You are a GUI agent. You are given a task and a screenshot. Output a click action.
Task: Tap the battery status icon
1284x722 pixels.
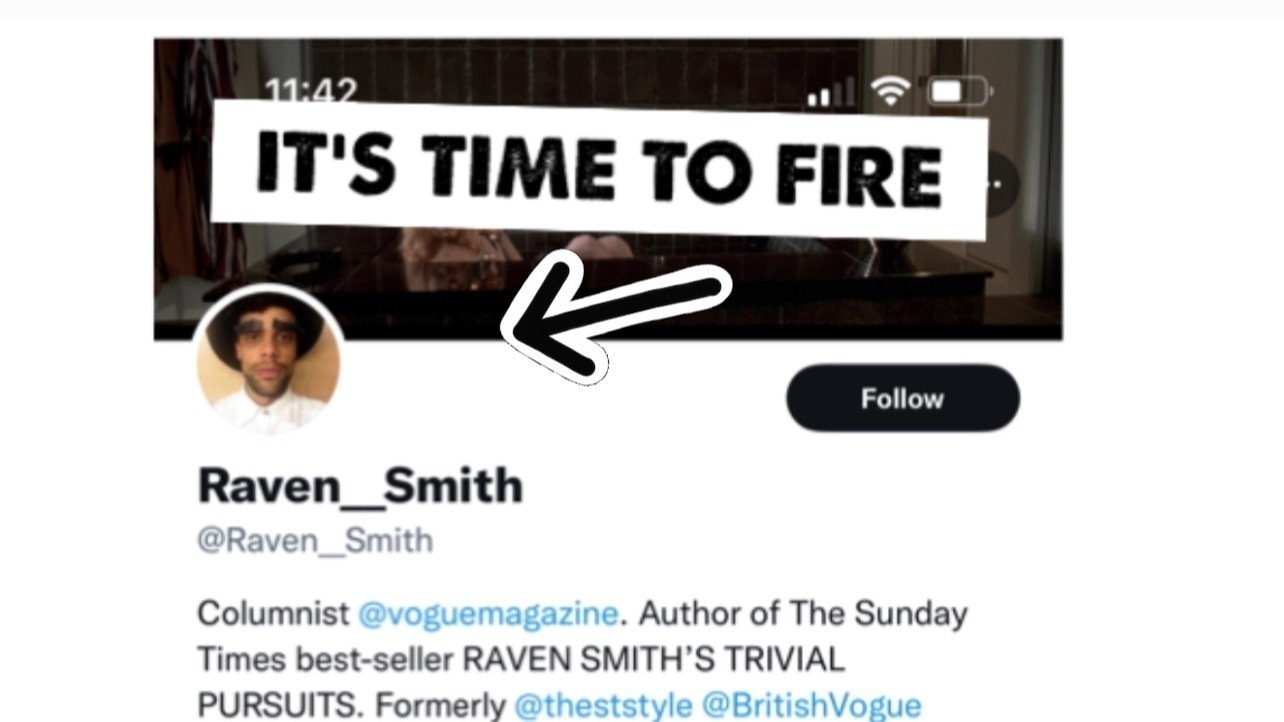click(x=956, y=91)
